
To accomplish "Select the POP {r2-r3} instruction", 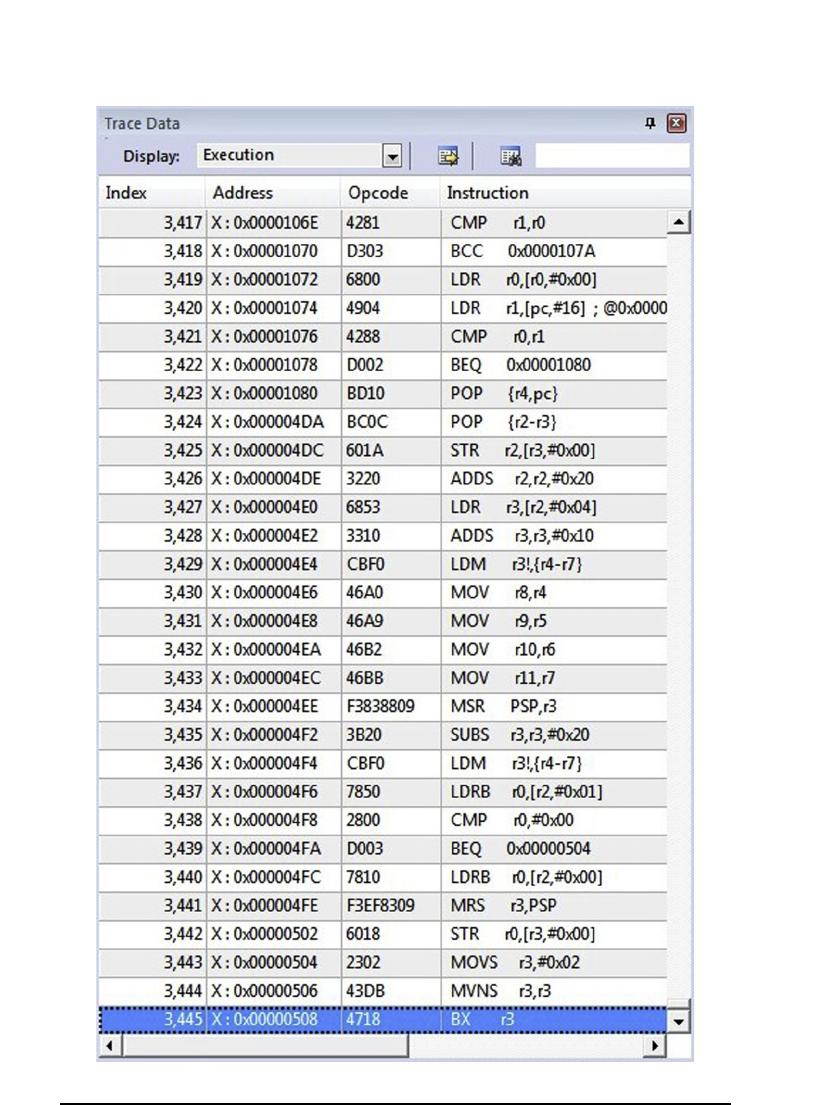I will (503, 421).
